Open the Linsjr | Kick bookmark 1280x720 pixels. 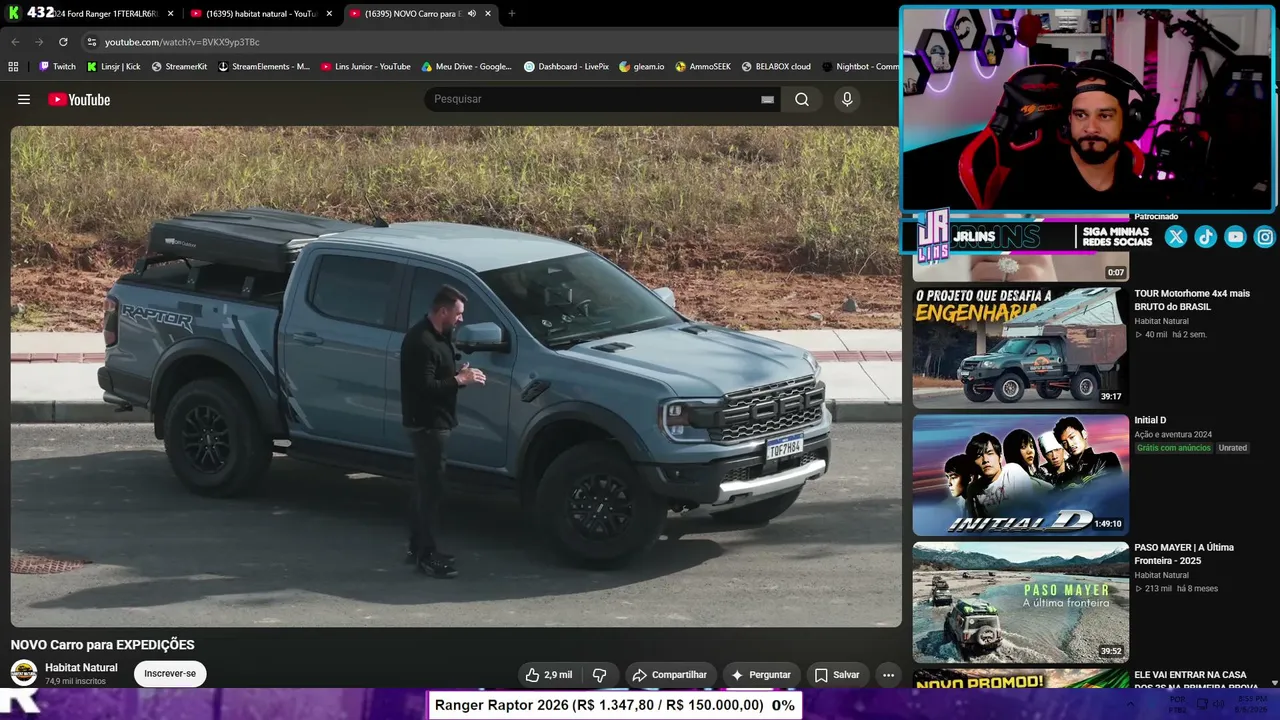tap(114, 67)
